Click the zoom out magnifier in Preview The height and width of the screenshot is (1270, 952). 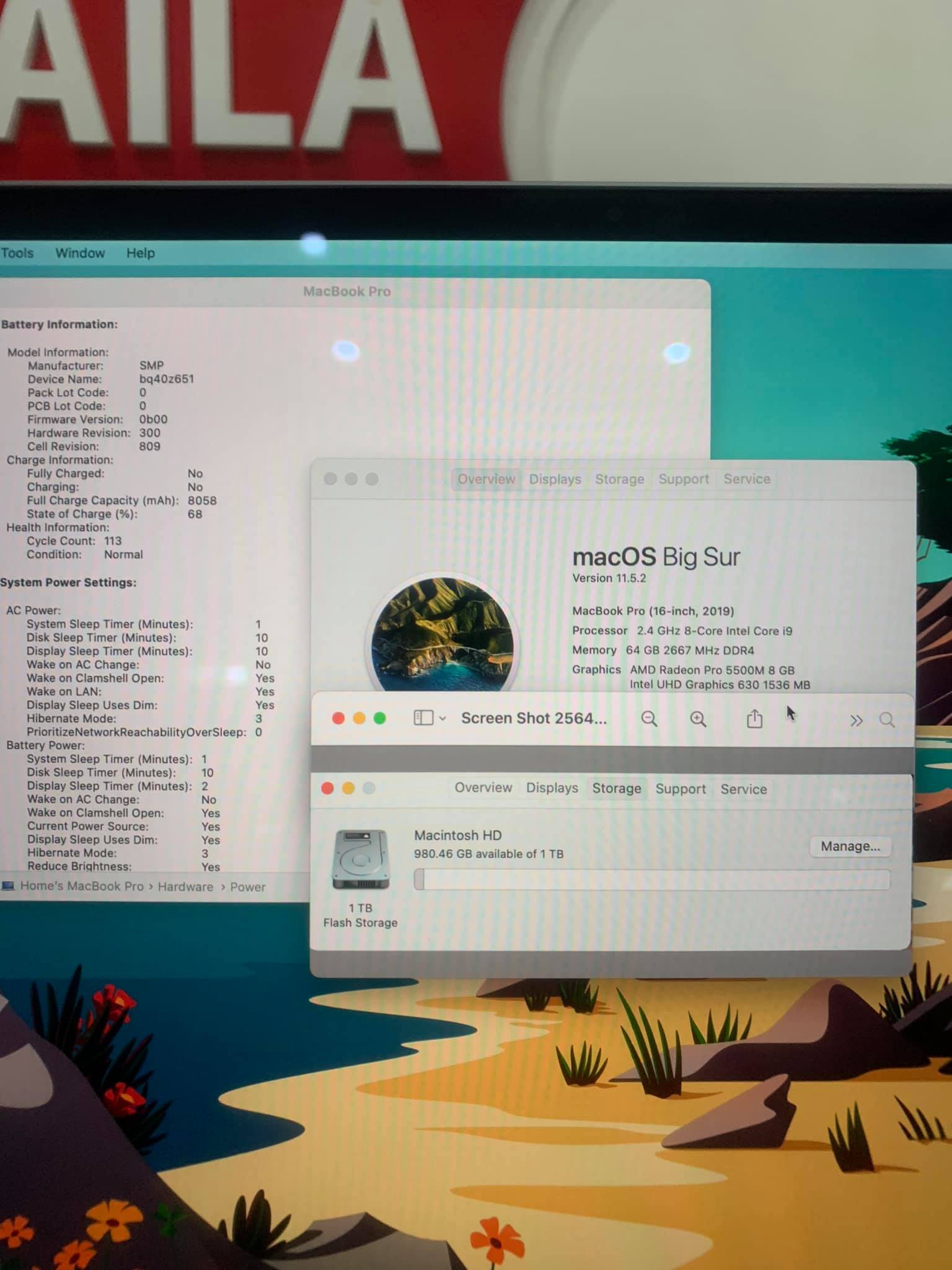[649, 719]
